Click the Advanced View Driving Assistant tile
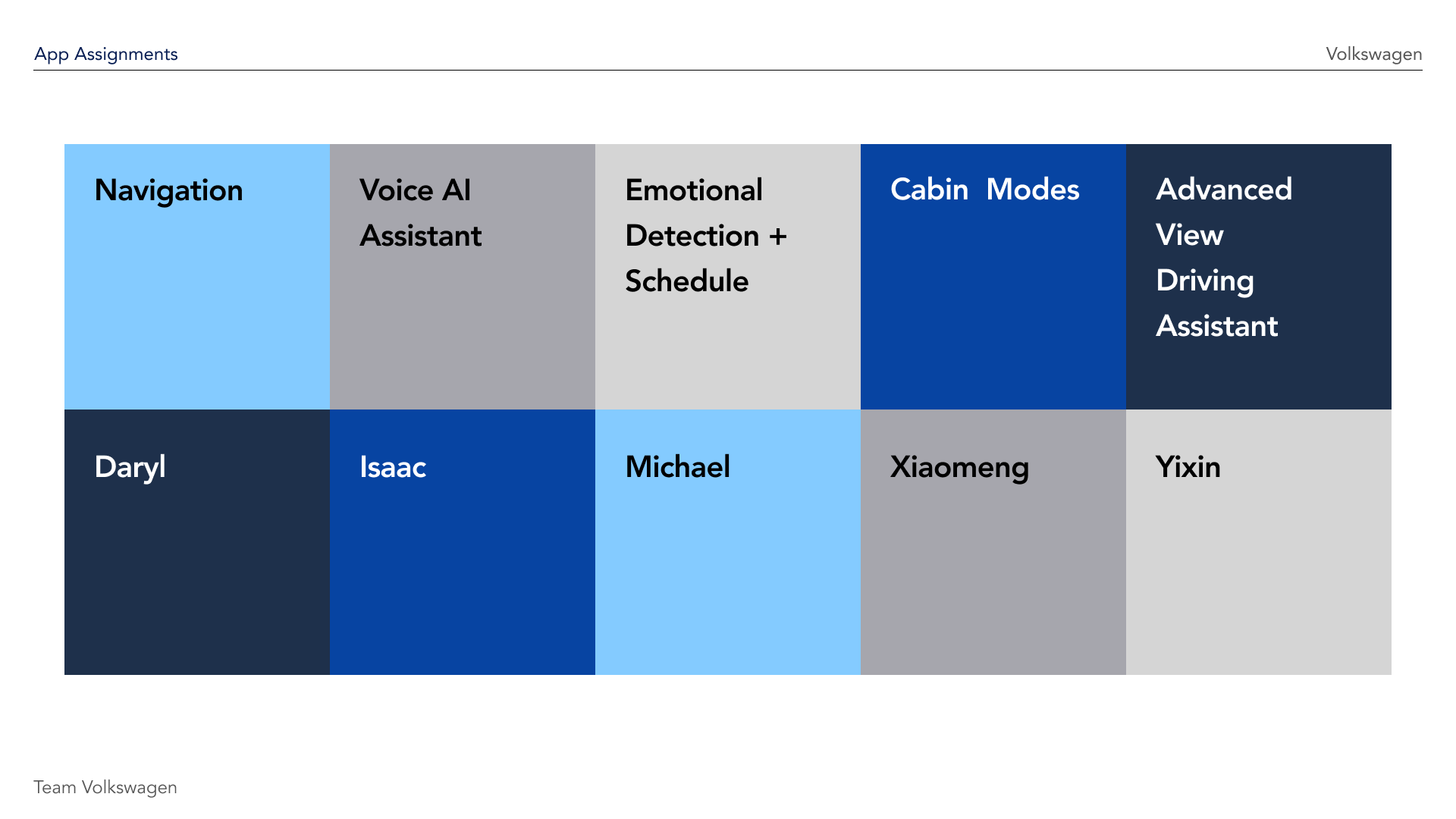This screenshot has width=1456, height=819. coord(1259,372)
